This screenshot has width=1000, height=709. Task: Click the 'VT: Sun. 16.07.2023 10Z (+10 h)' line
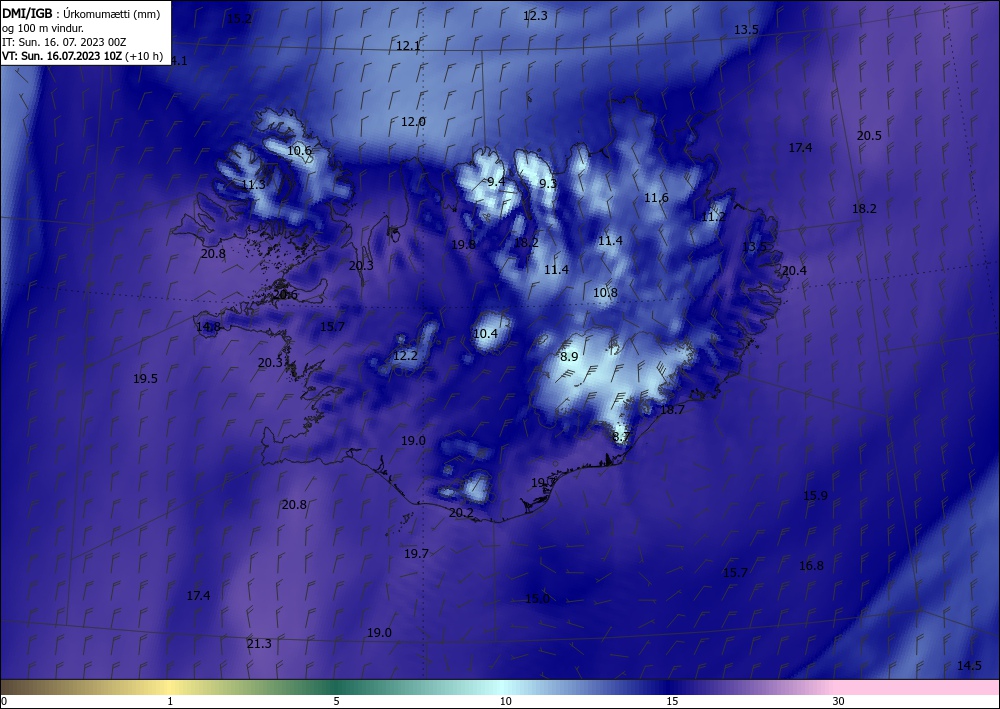[x=82, y=56]
